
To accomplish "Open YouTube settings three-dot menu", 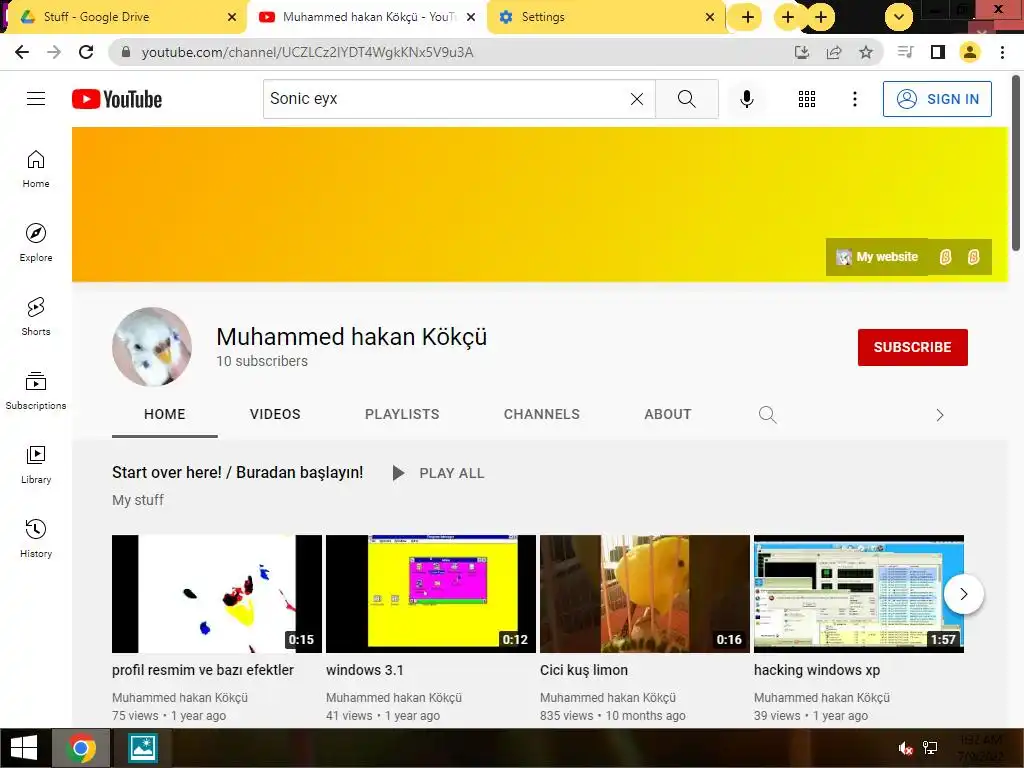I will 855,99.
